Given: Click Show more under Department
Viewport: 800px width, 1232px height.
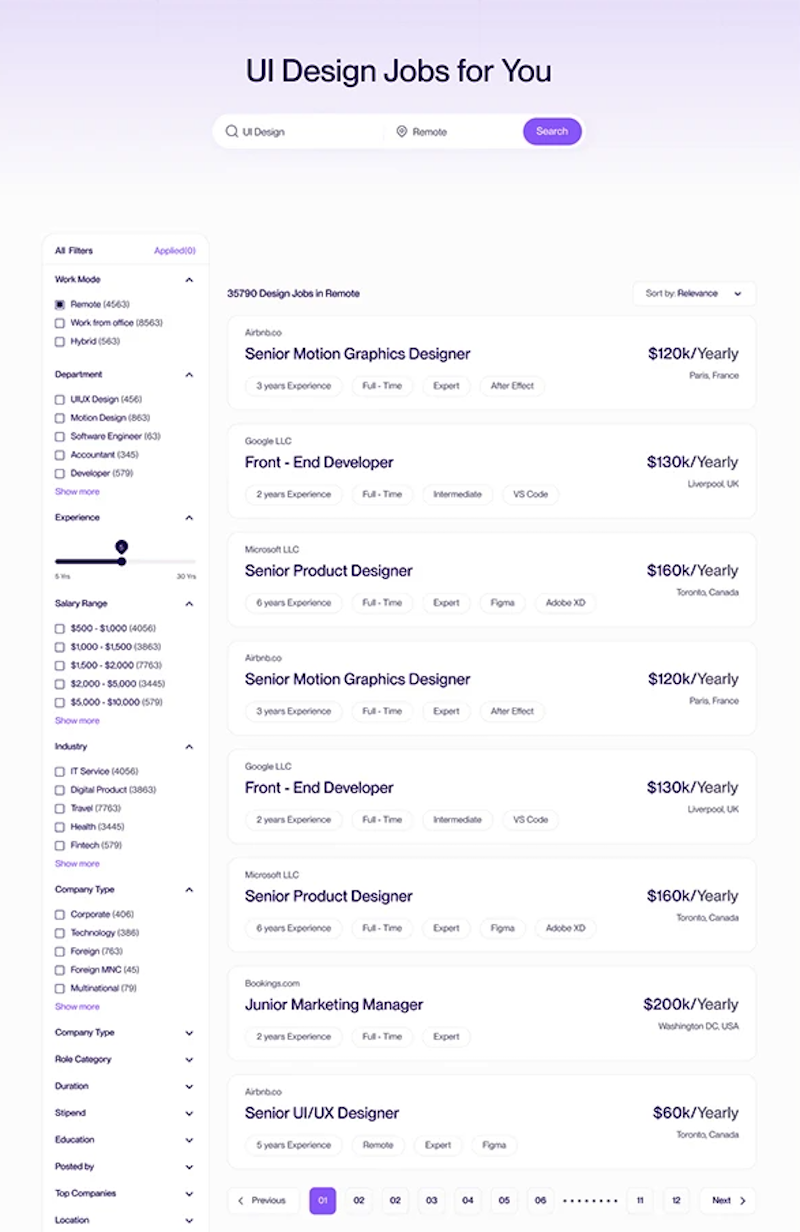Looking at the screenshot, I should [x=77, y=492].
